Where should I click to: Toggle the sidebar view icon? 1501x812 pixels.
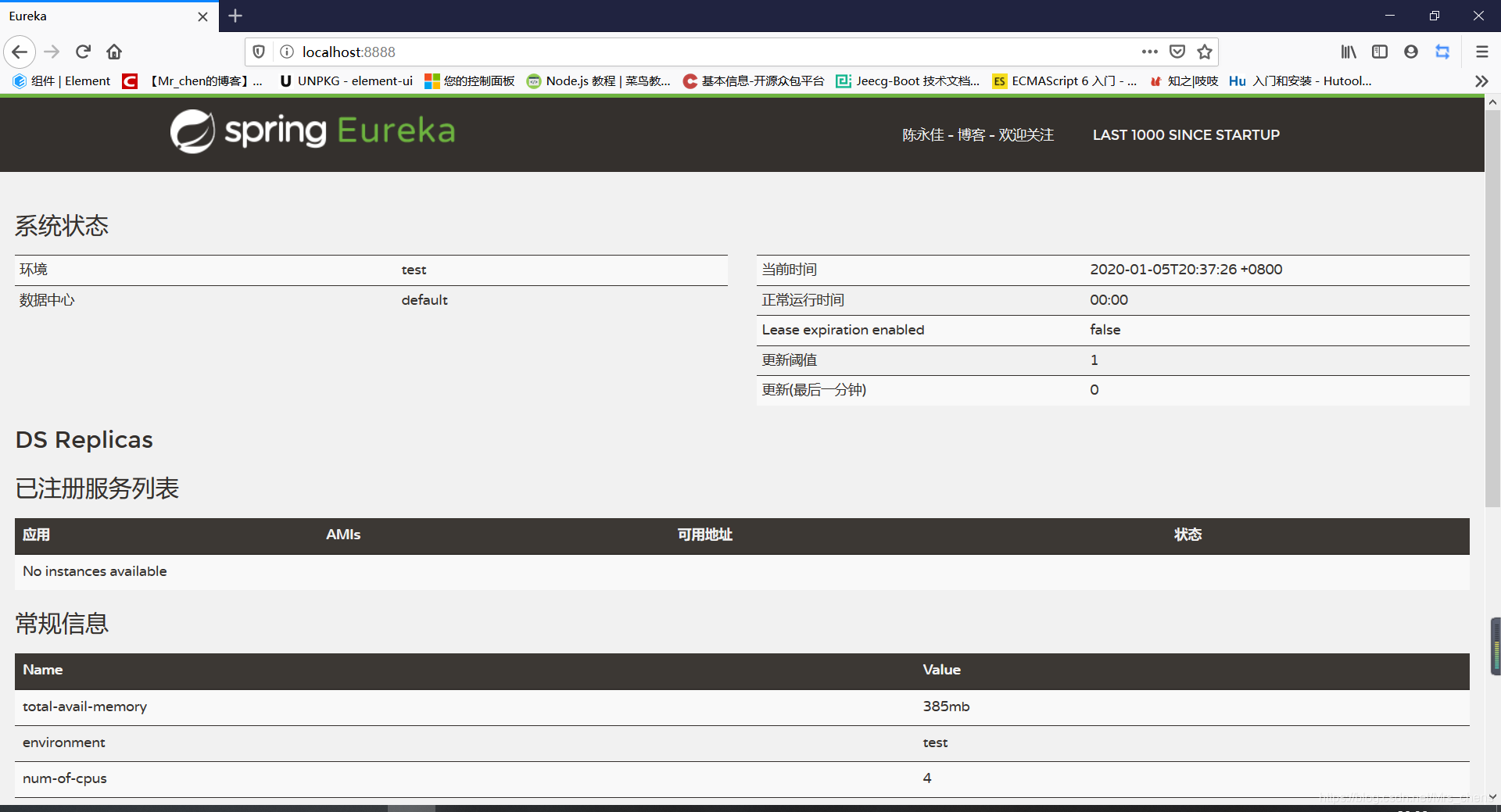pyautogui.click(x=1380, y=52)
